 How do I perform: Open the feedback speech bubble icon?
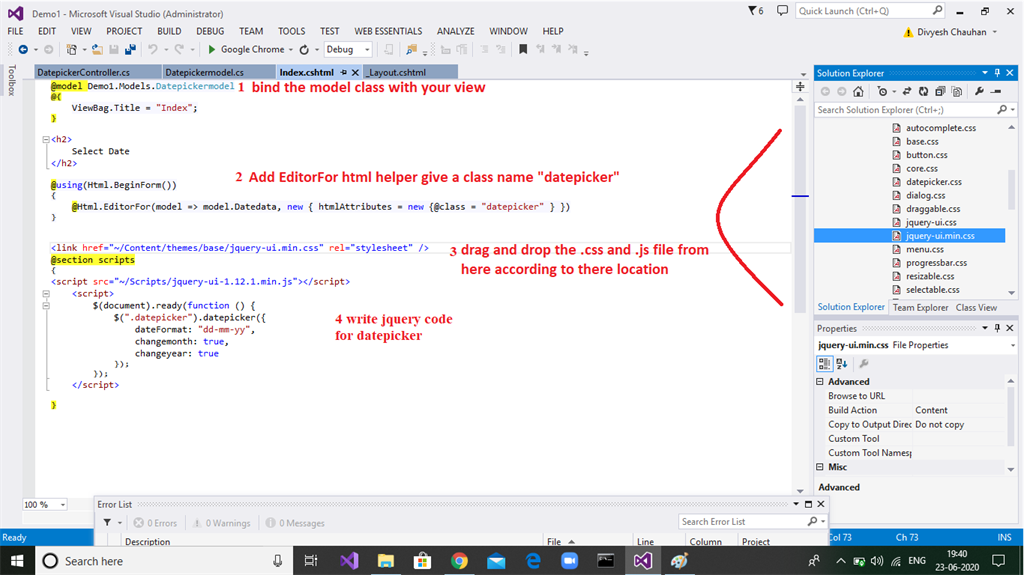782,10
